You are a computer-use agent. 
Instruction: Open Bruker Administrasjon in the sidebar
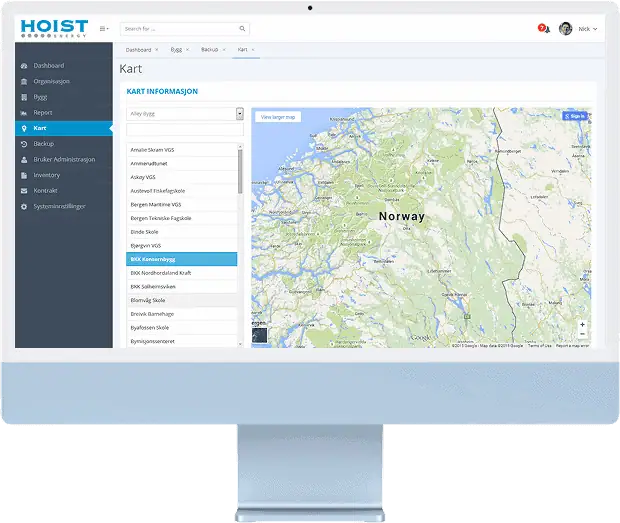coord(64,159)
